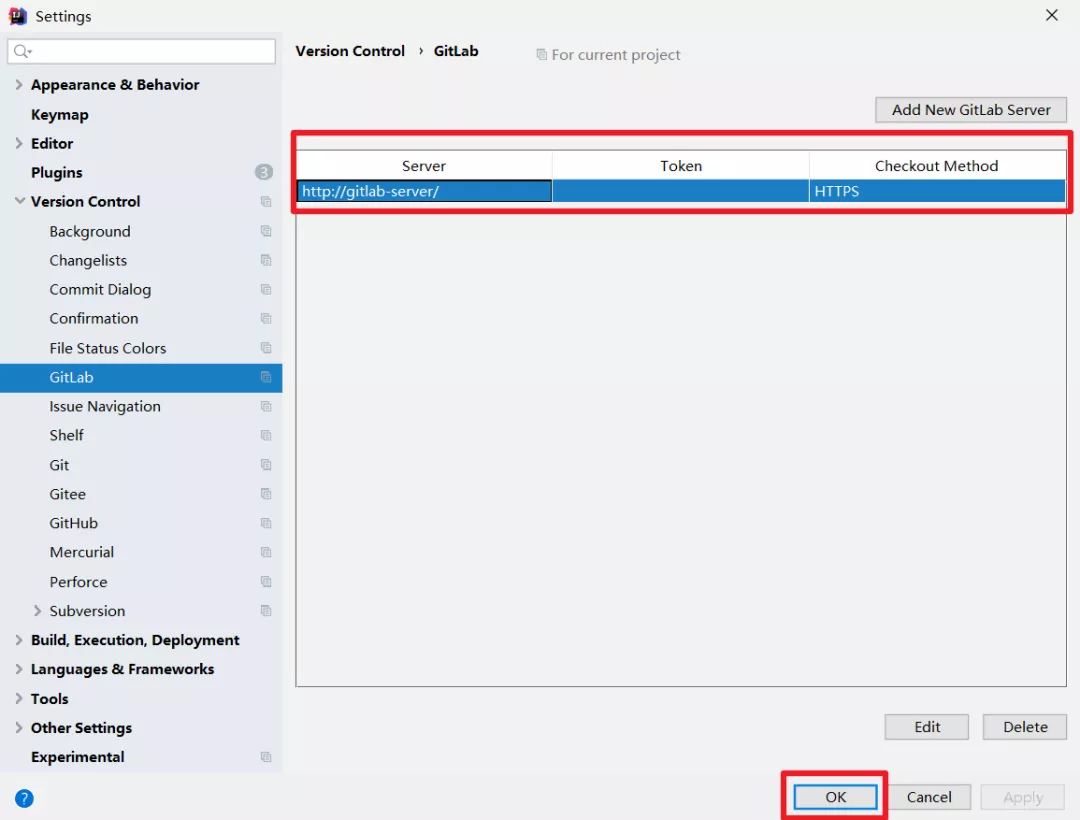Click Version Control breadcrumb link
The image size is (1080, 820).
(350, 51)
